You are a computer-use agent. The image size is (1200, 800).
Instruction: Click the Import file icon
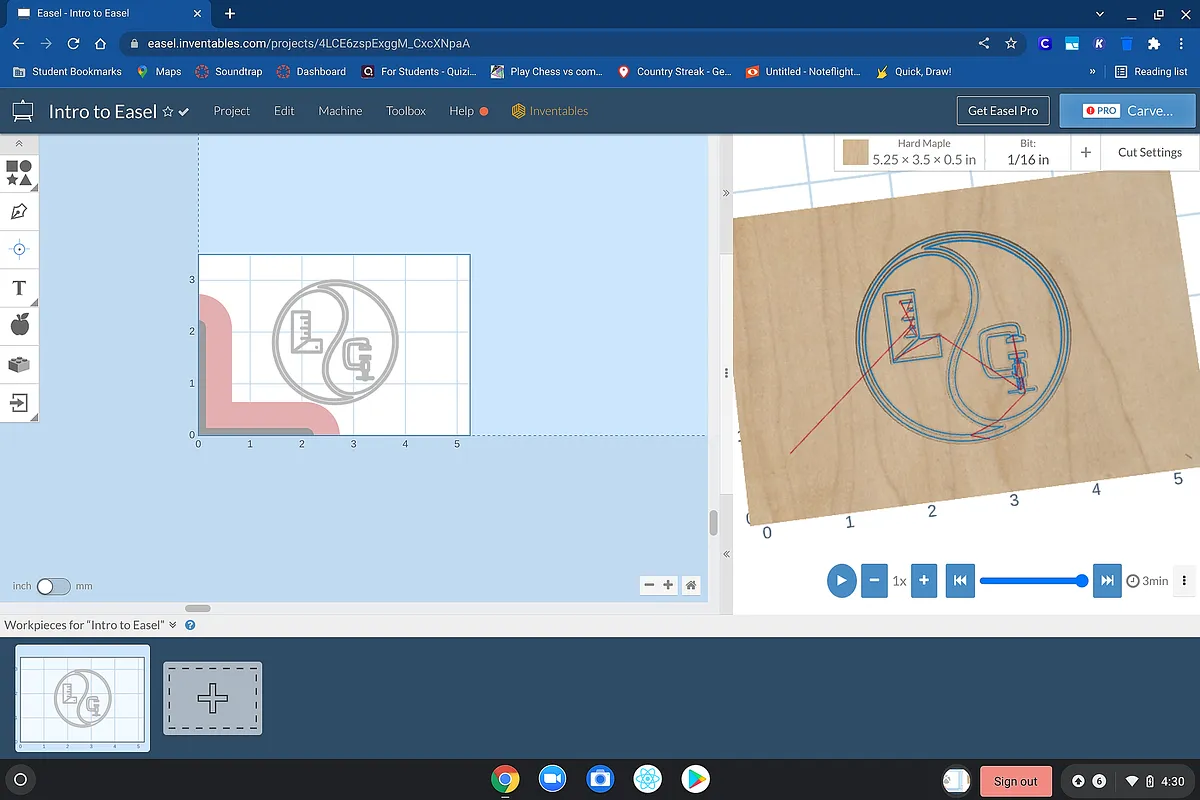pyautogui.click(x=19, y=403)
